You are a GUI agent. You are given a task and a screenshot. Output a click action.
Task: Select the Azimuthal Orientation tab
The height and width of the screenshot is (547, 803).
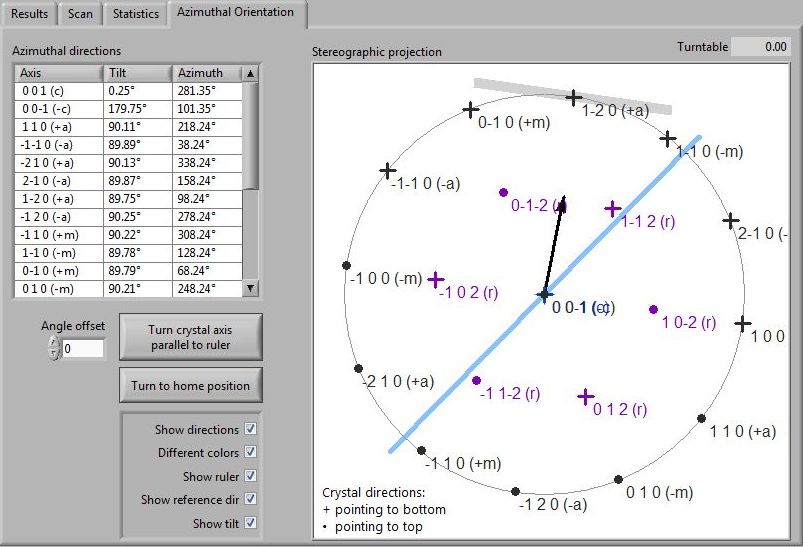pyautogui.click(x=236, y=12)
